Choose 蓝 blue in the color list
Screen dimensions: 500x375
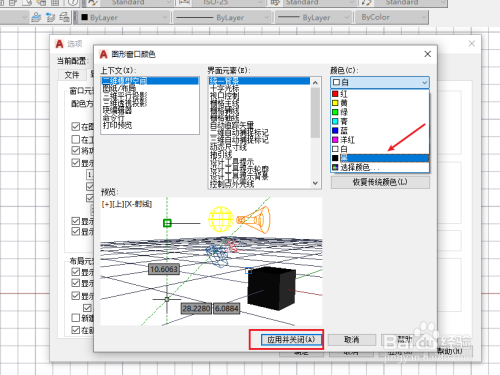pyautogui.click(x=380, y=130)
